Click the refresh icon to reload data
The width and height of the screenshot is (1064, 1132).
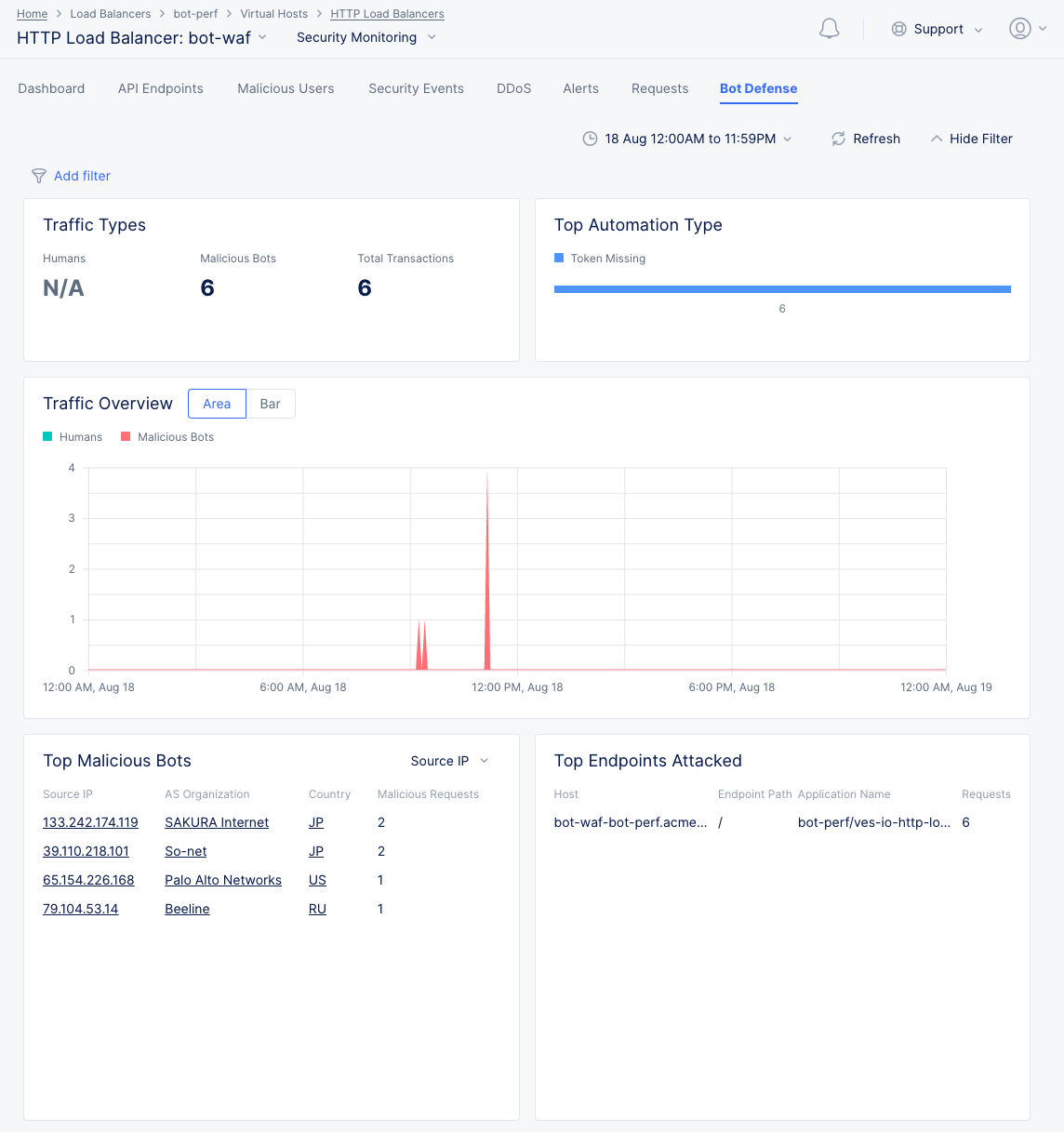[x=838, y=138]
